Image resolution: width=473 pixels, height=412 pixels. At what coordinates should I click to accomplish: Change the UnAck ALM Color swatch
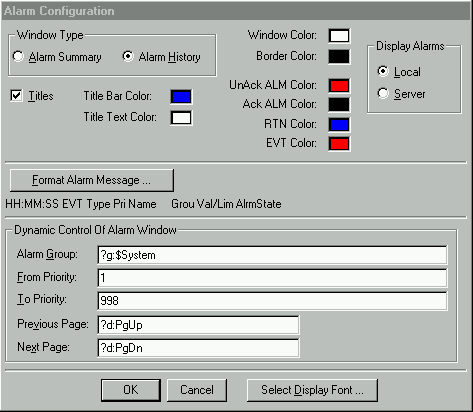pos(339,86)
